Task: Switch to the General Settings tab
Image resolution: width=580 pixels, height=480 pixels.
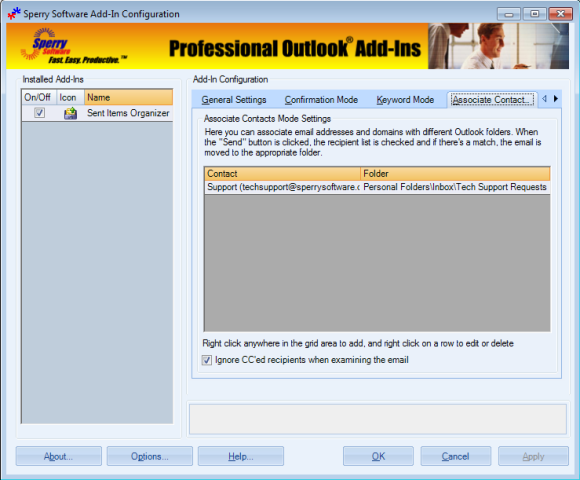Action: coord(234,100)
